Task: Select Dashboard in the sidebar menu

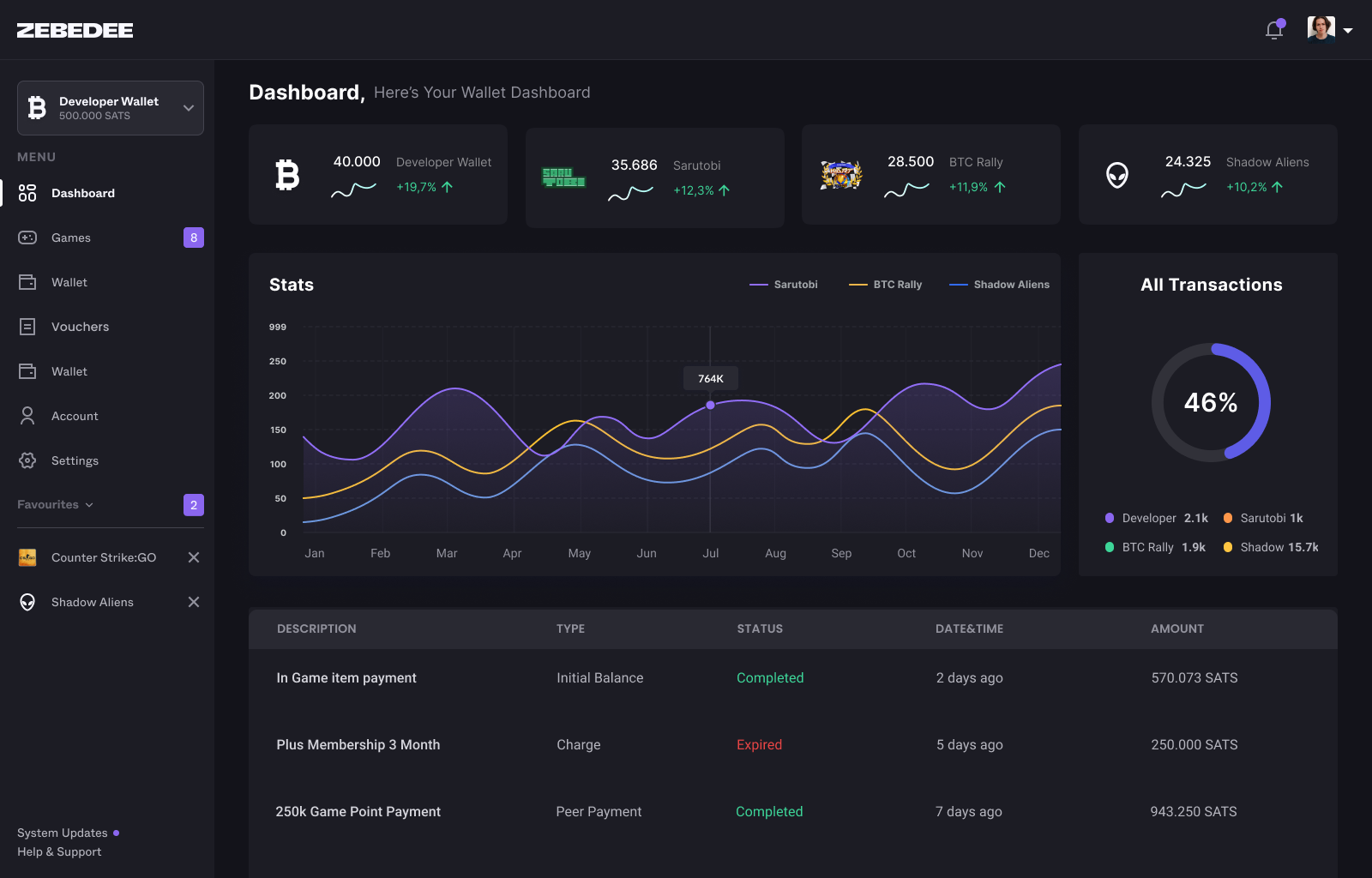Action: (x=82, y=193)
